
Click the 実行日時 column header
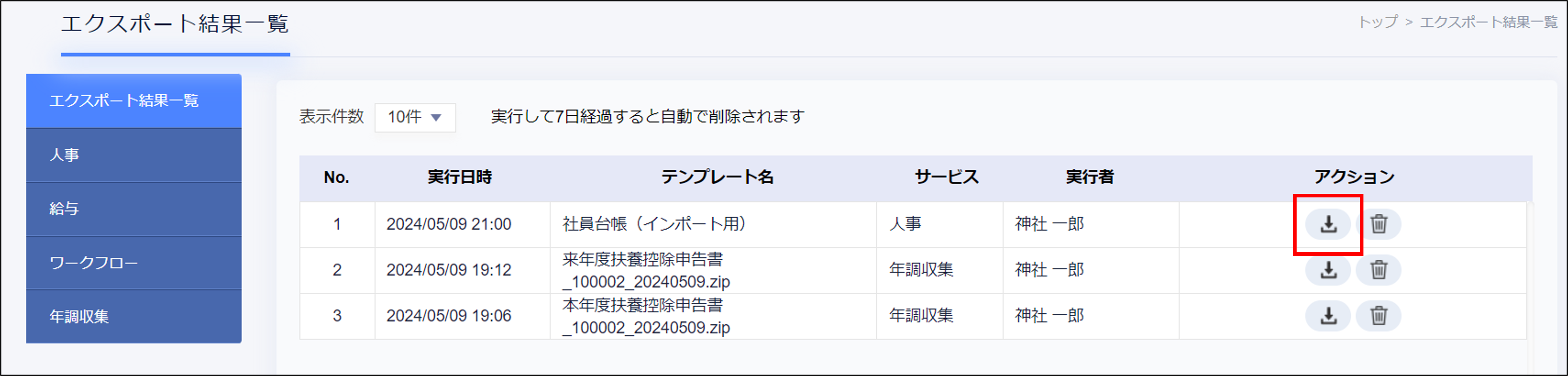click(x=461, y=178)
